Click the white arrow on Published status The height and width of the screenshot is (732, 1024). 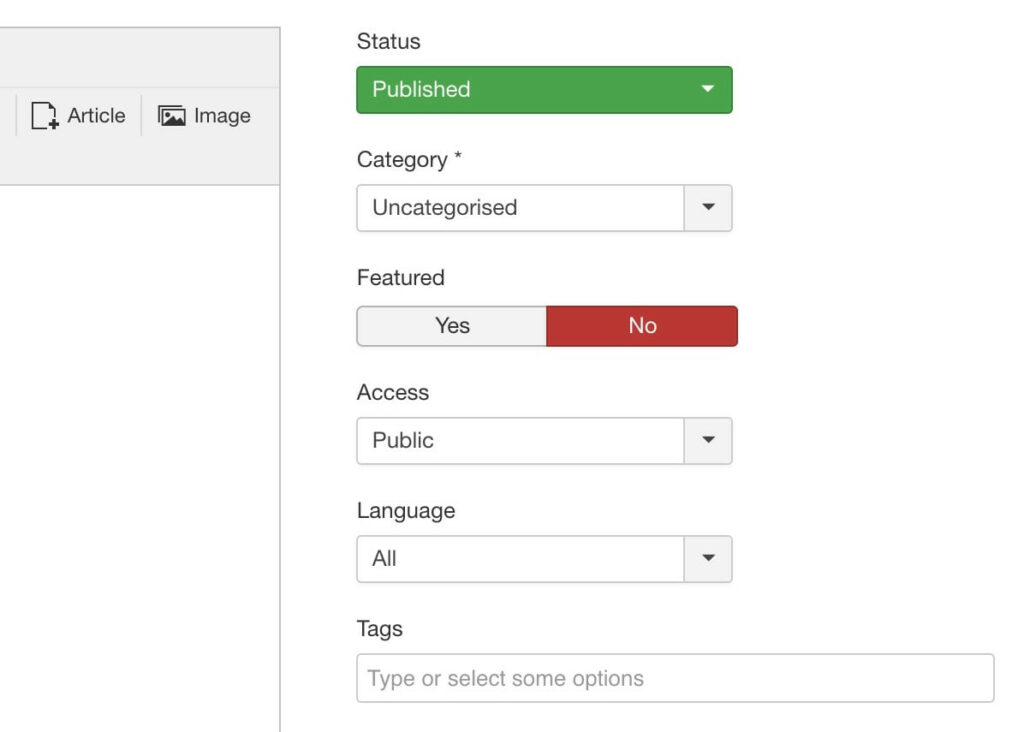708,89
